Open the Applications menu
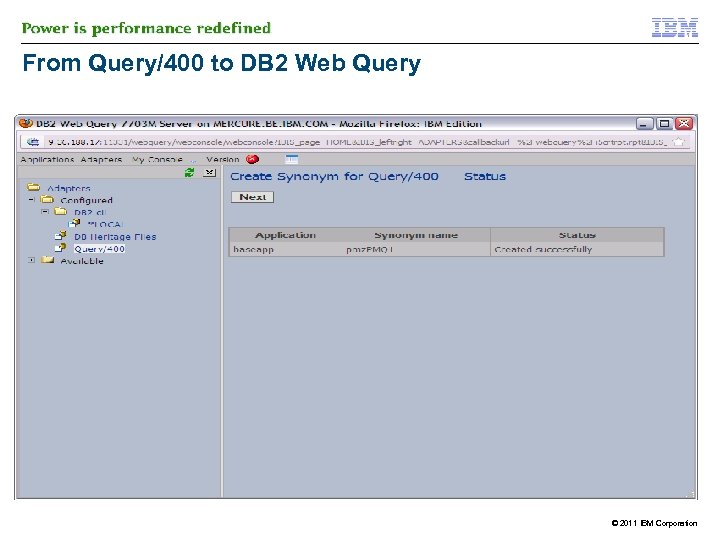This screenshot has width=720, height=540. pos(47,159)
